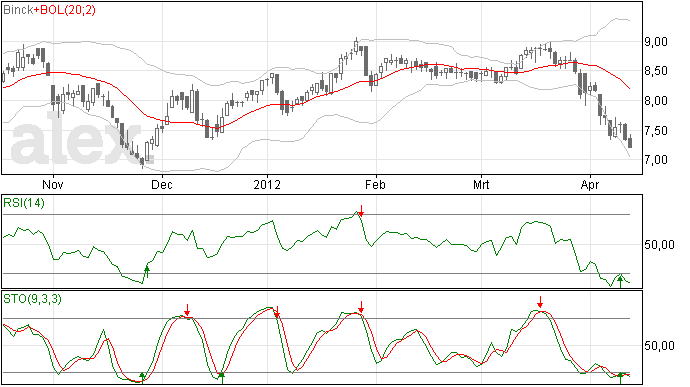This screenshot has height=387, width=690.
Task: Click the green RSI buy arrow in April
Action: point(620,281)
